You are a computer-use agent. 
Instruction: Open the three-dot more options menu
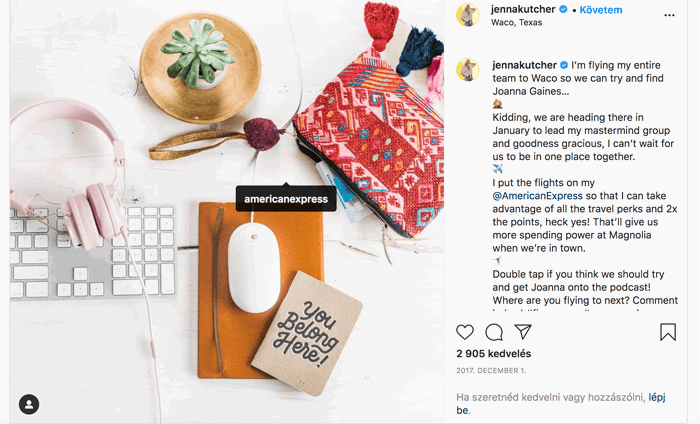point(669,15)
